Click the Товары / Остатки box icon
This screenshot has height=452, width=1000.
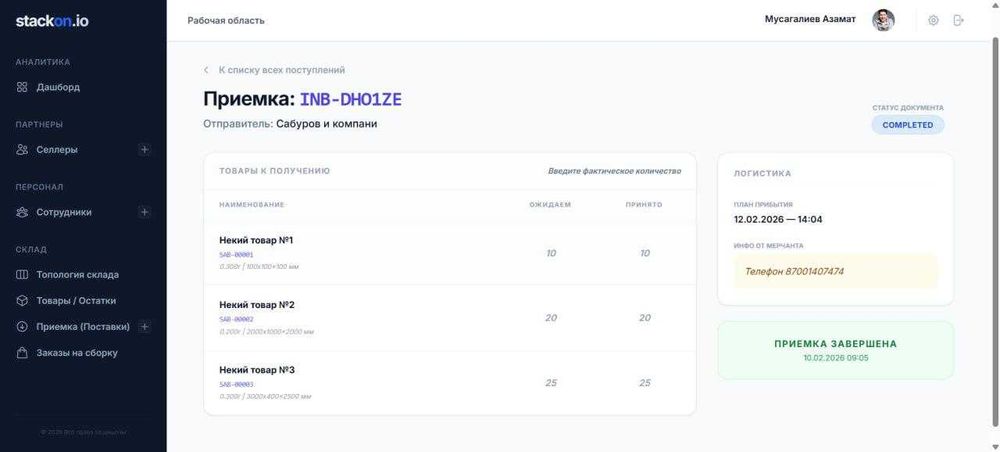[22, 301]
